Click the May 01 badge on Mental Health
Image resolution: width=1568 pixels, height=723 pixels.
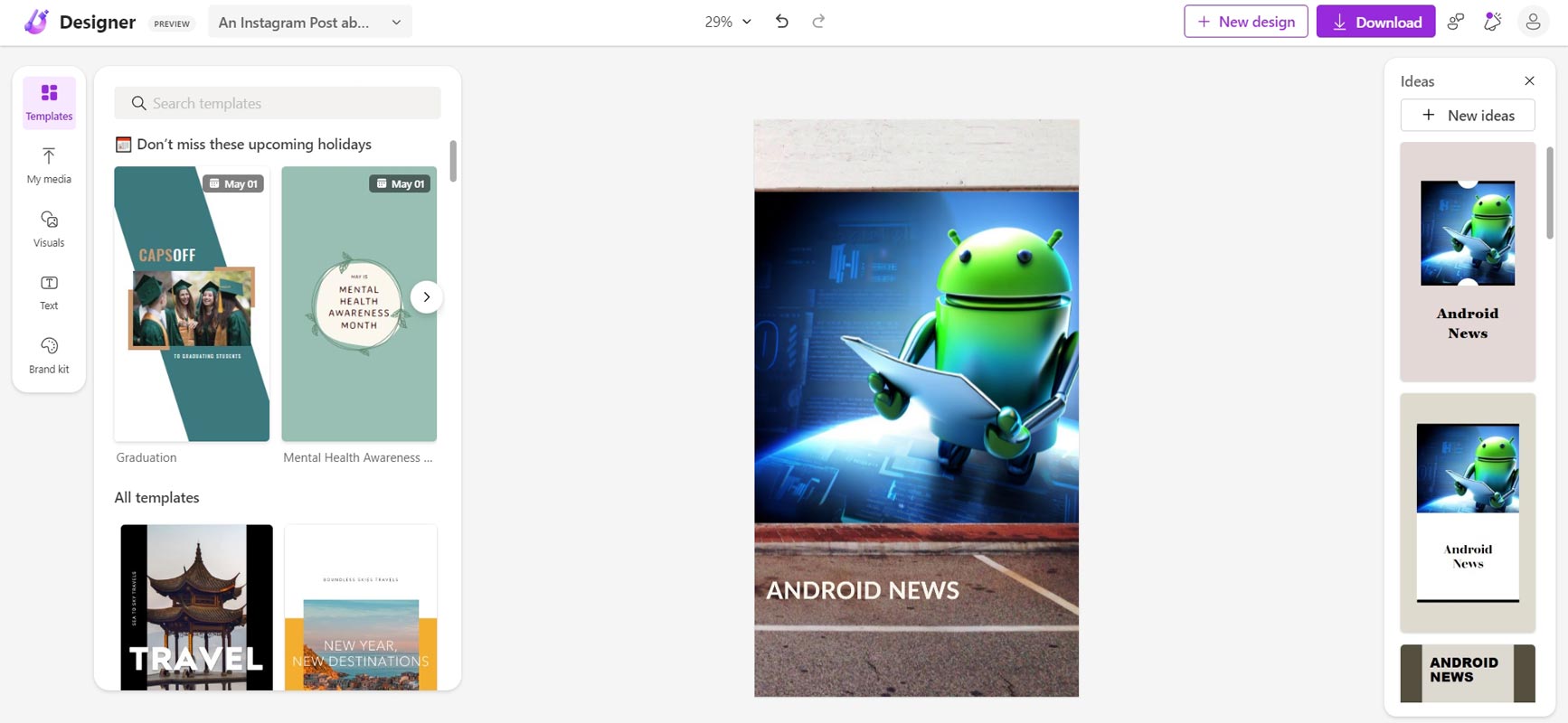401,183
